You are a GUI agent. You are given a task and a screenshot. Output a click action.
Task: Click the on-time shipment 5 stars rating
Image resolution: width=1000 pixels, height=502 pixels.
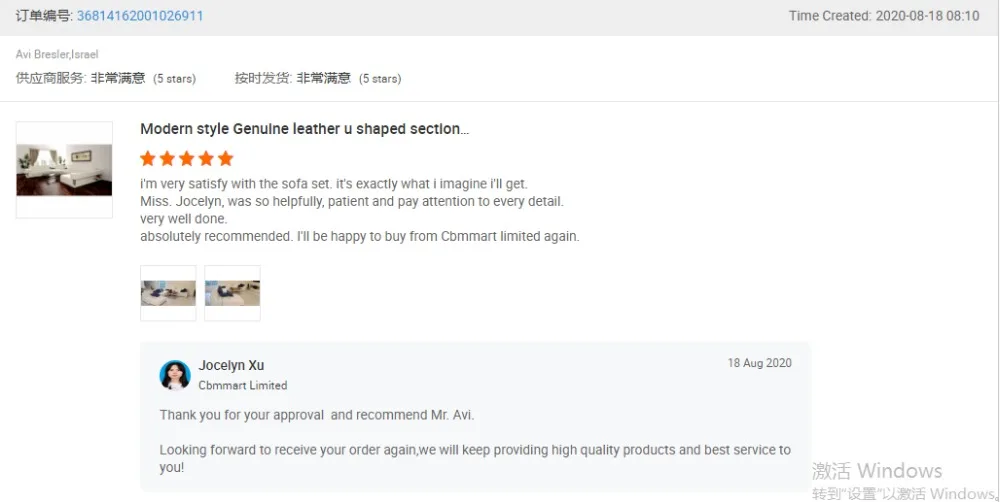tap(380, 78)
